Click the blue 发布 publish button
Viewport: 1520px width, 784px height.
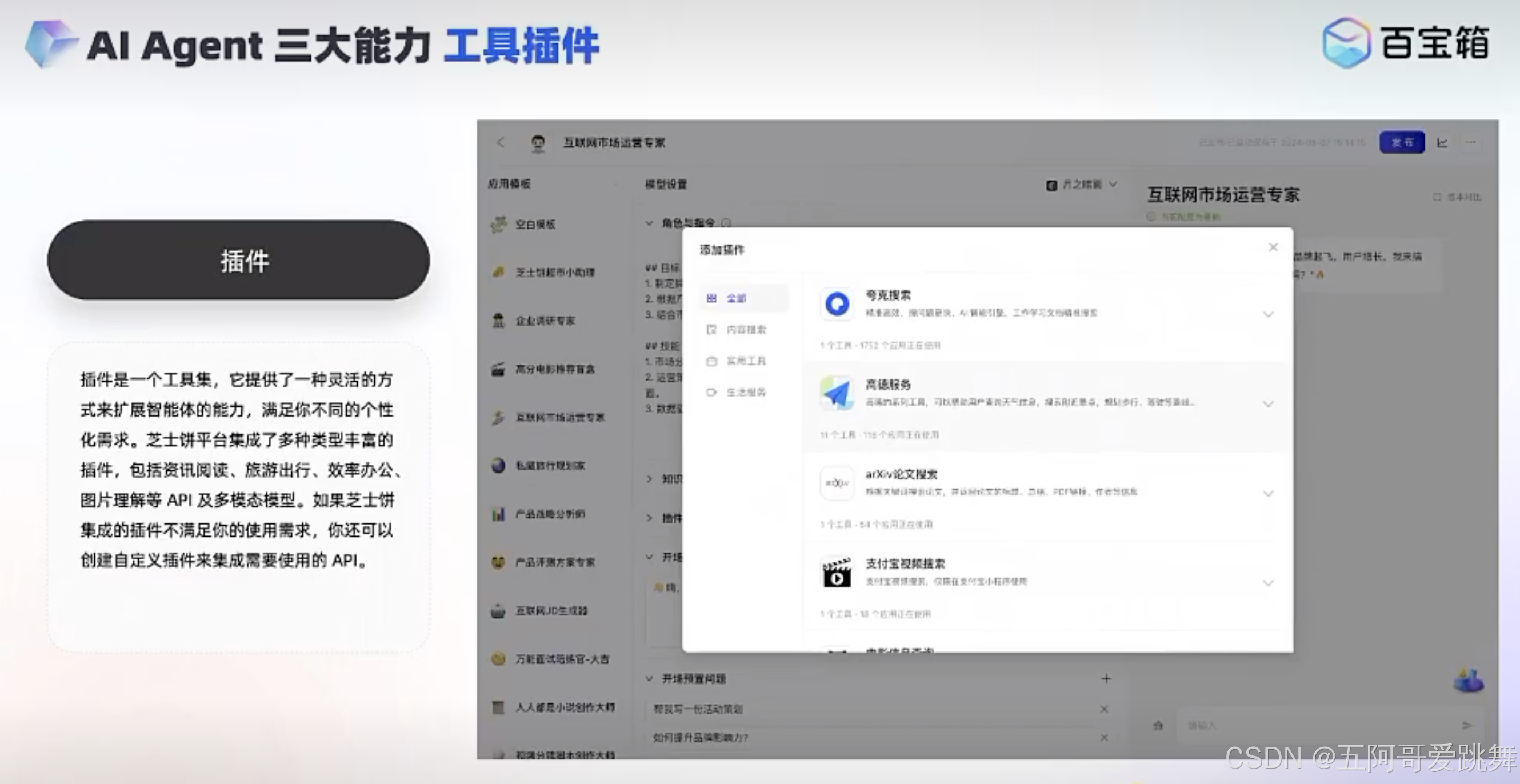(x=1402, y=142)
